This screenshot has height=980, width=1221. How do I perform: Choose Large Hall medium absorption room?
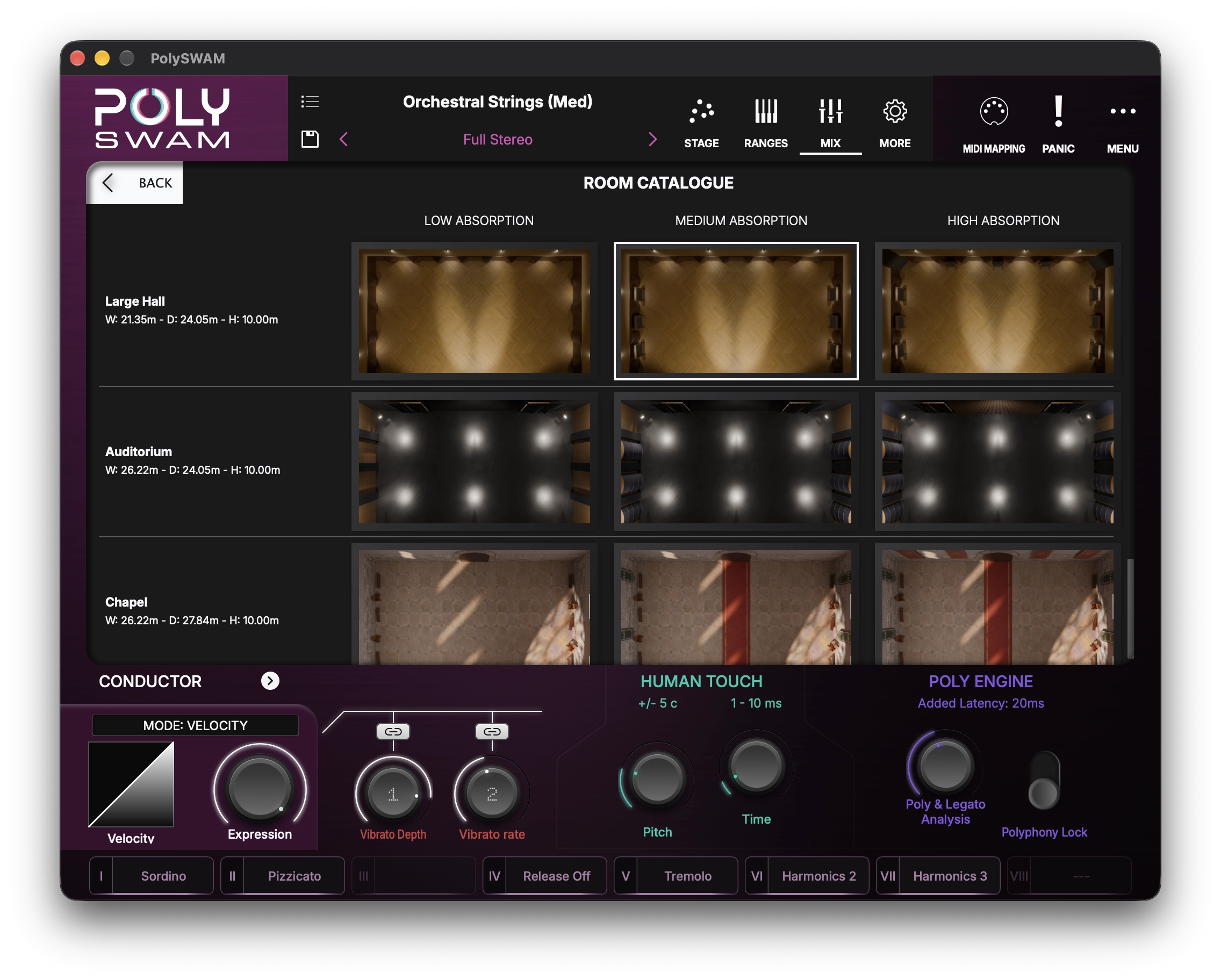(x=736, y=311)
